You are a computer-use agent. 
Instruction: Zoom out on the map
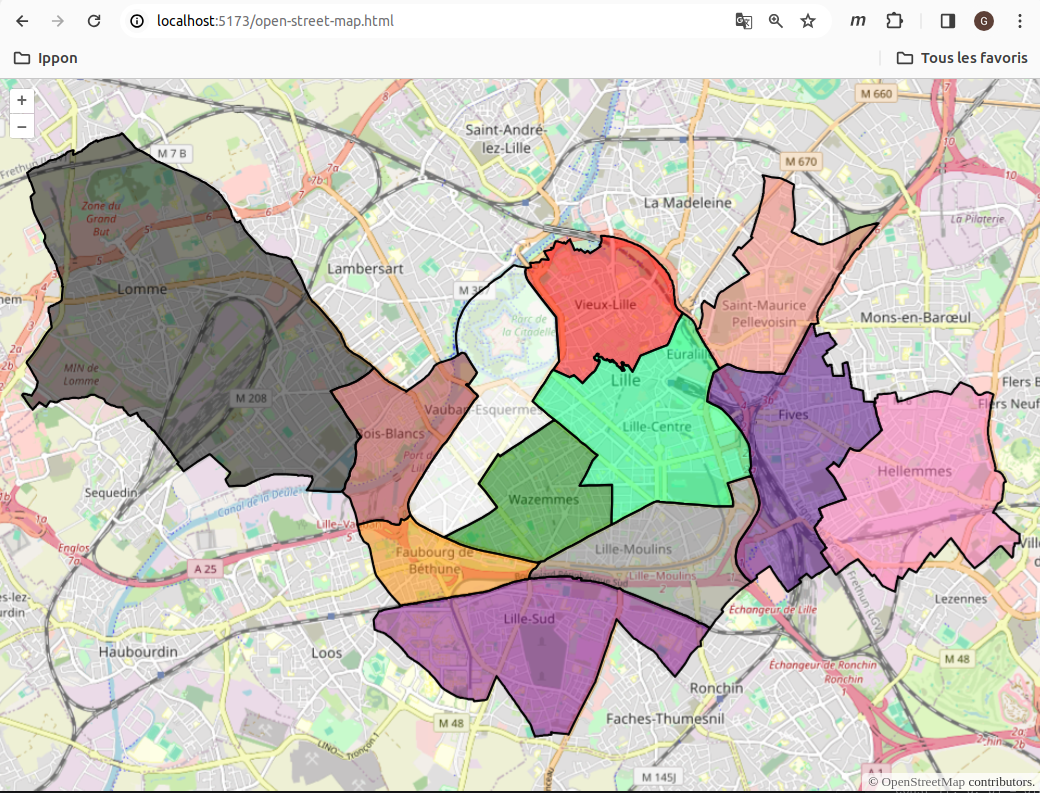tap(21, 126)
